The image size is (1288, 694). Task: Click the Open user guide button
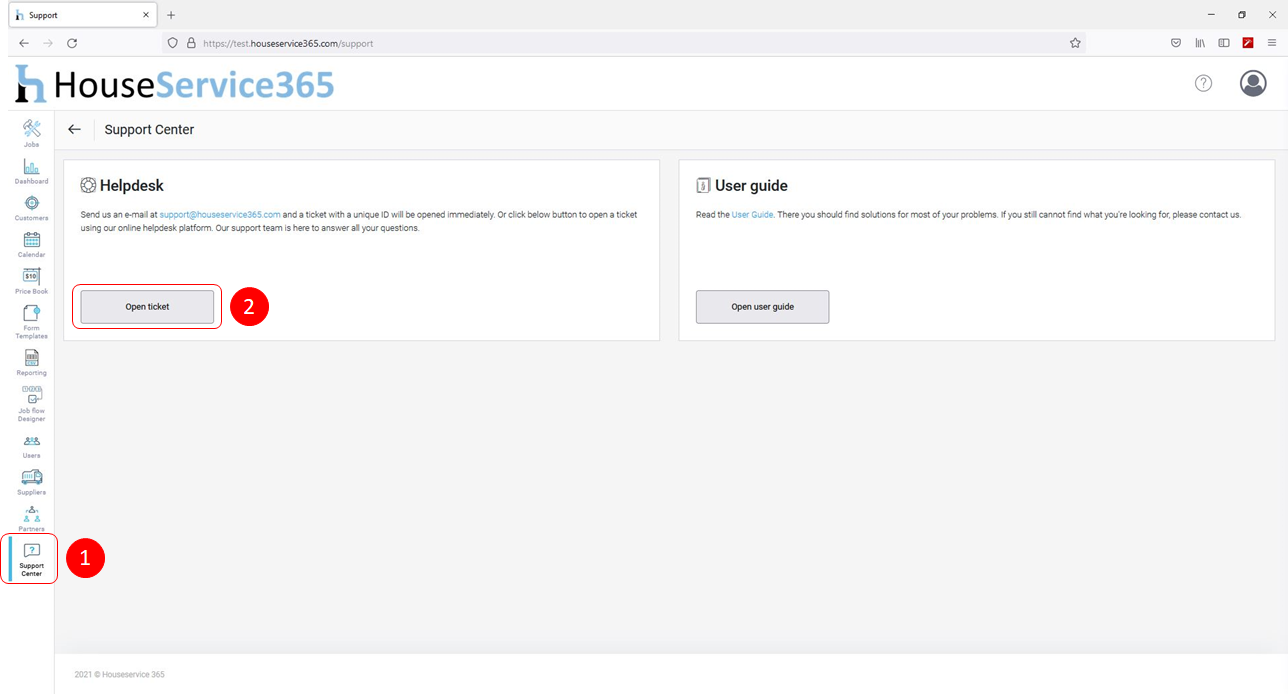click(x=762, y=307)
